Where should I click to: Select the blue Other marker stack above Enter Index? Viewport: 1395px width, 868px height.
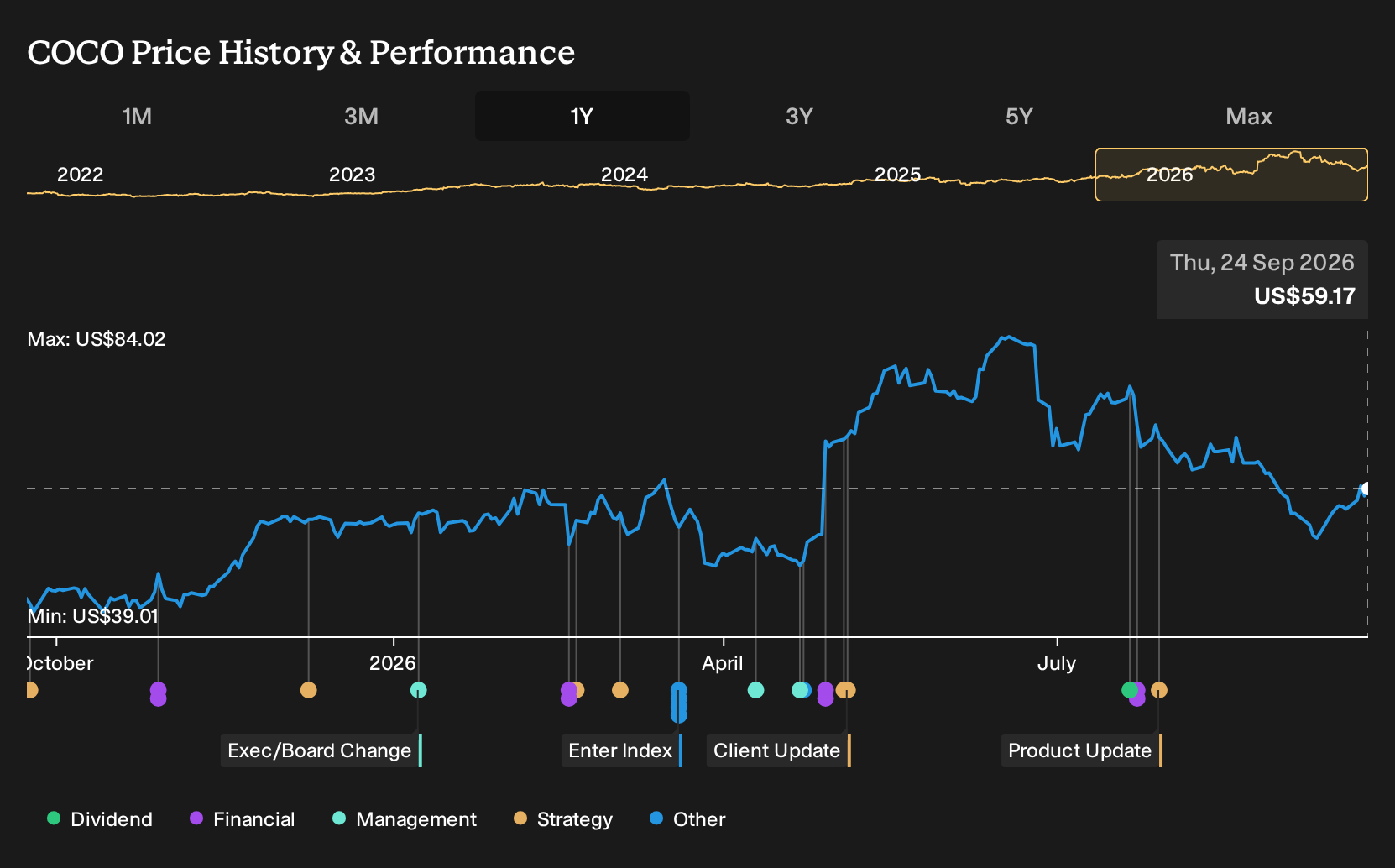pos(679,703)
